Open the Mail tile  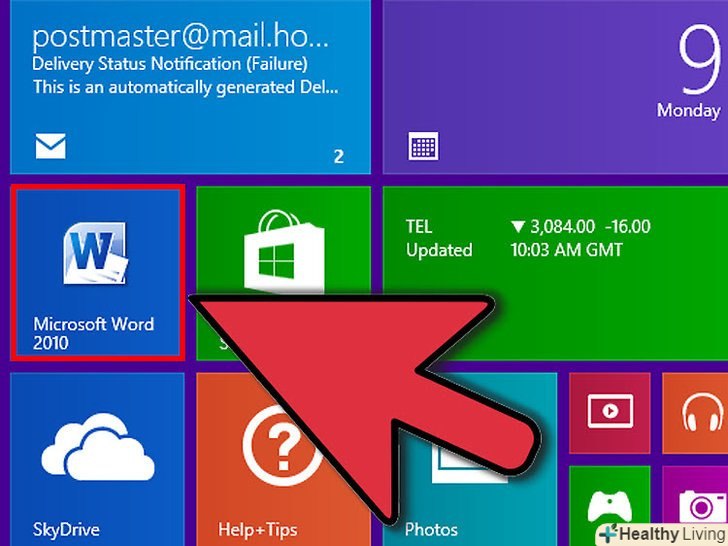pos(190,87)
